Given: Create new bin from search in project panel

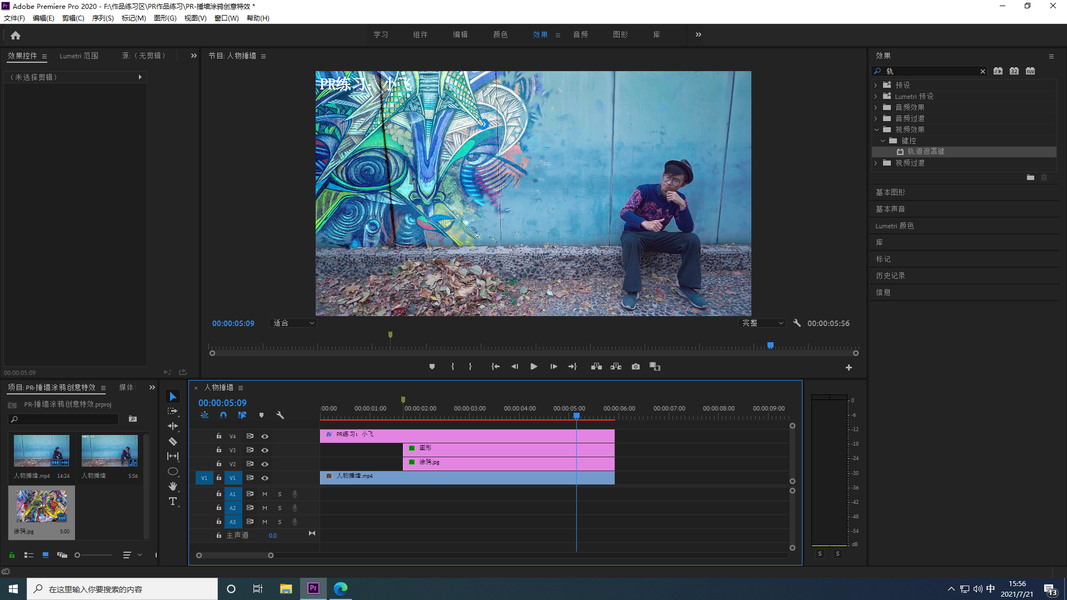Looking at the screenshot, I should 133,419.
